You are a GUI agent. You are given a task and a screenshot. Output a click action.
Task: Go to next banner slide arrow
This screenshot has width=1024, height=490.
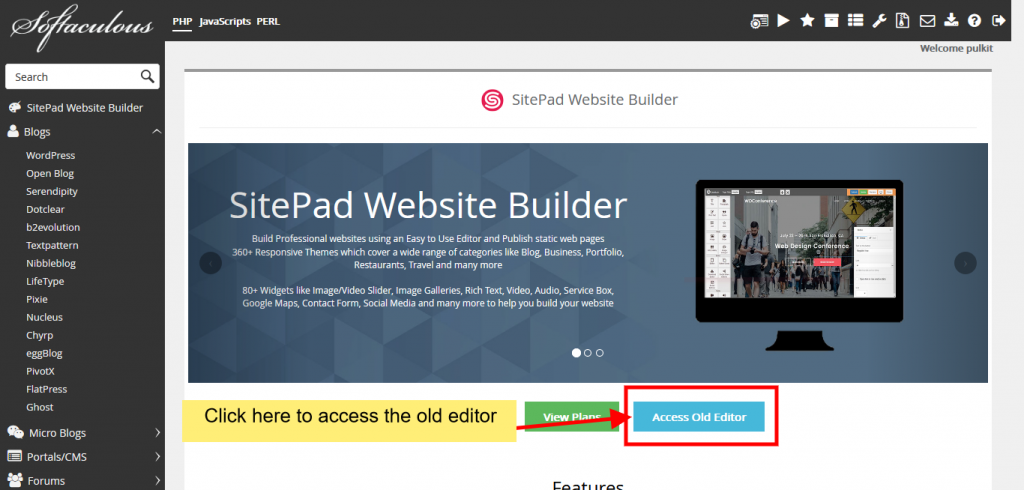965,263
